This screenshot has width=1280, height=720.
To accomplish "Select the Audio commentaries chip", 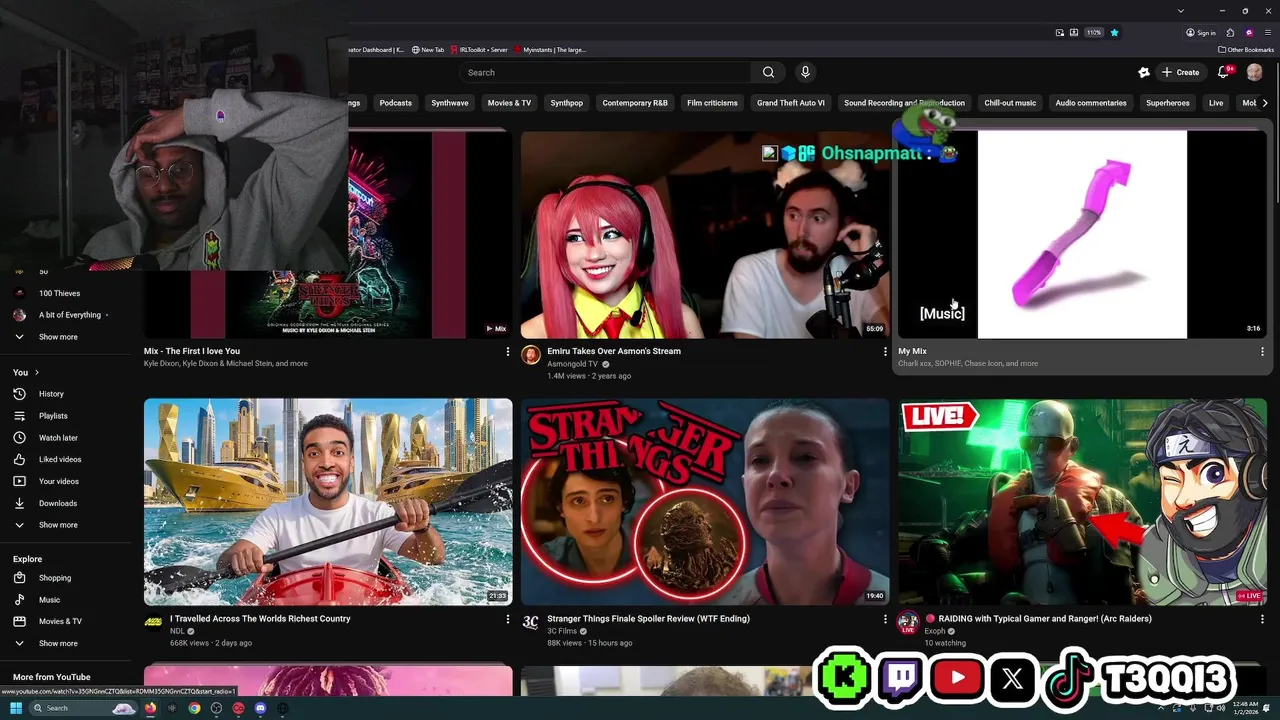I will pyautogui.click(x=1091, y=102).
